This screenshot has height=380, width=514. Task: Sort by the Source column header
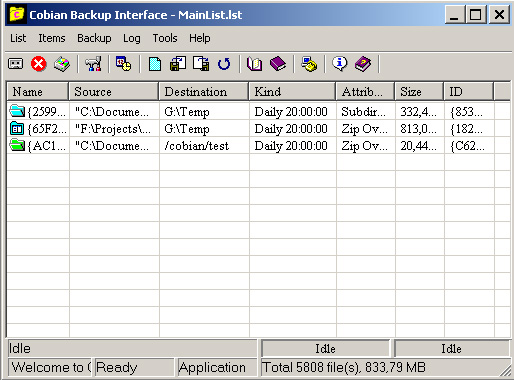click(x=114, y=92)
